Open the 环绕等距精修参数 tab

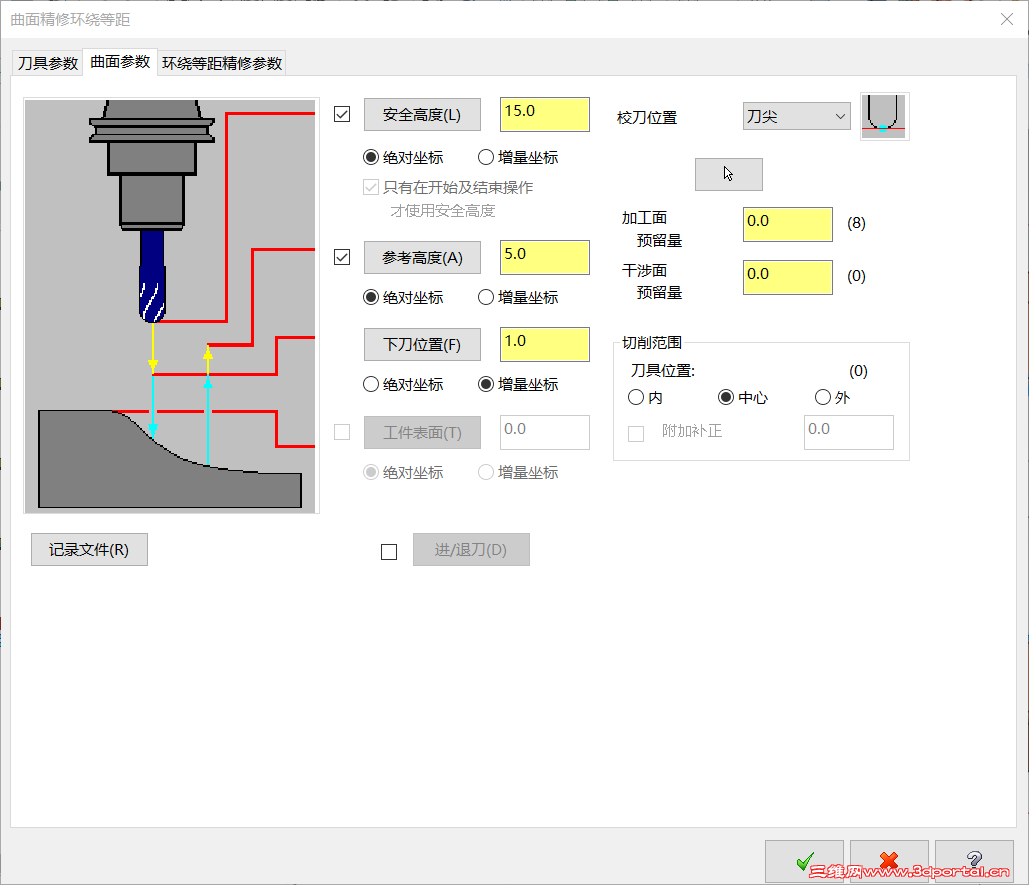tap(222, 62)
